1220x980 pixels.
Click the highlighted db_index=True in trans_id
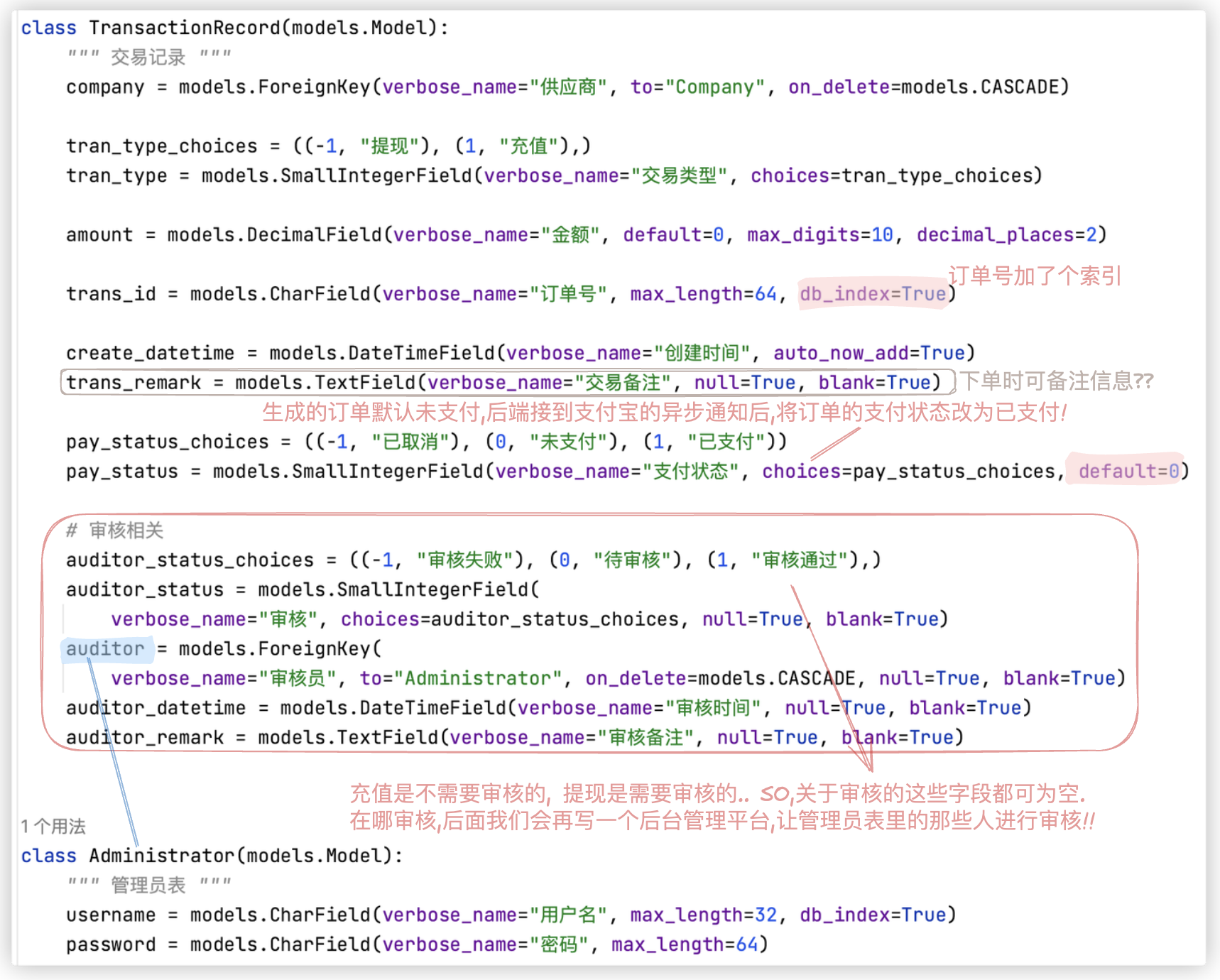tap(873, 293)
